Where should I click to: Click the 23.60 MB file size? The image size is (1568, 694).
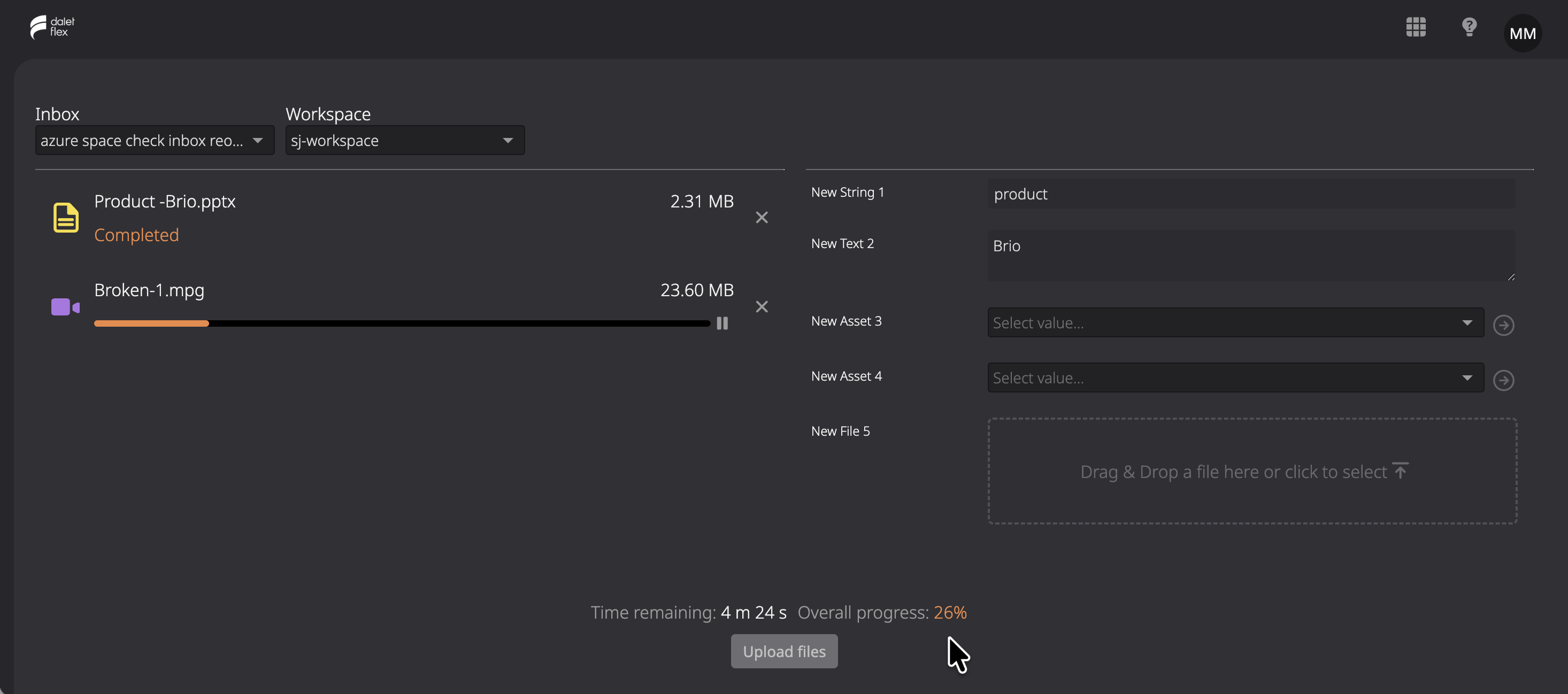point(697,290)
